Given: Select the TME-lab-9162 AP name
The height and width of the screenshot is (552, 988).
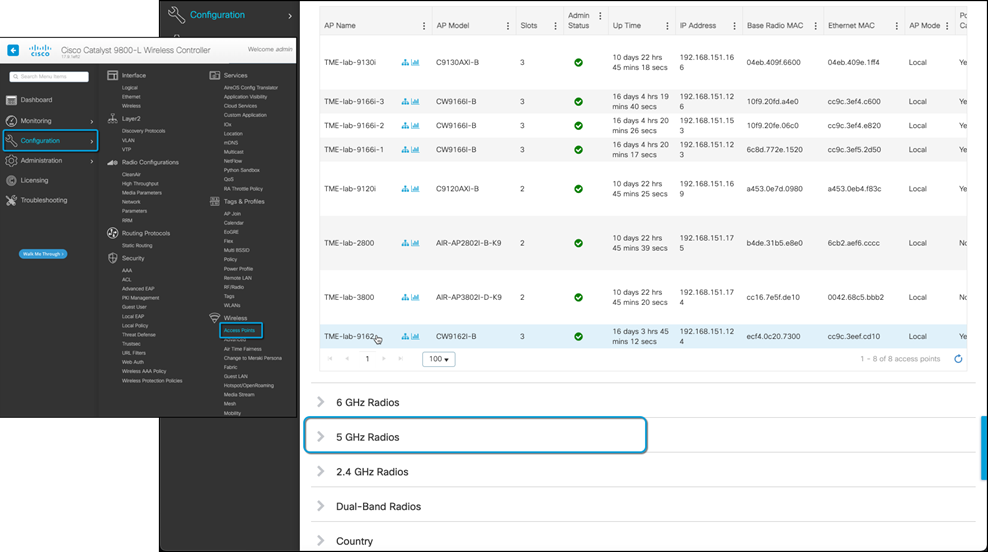Looking at the screenshot, I should (x=350, y=336).
